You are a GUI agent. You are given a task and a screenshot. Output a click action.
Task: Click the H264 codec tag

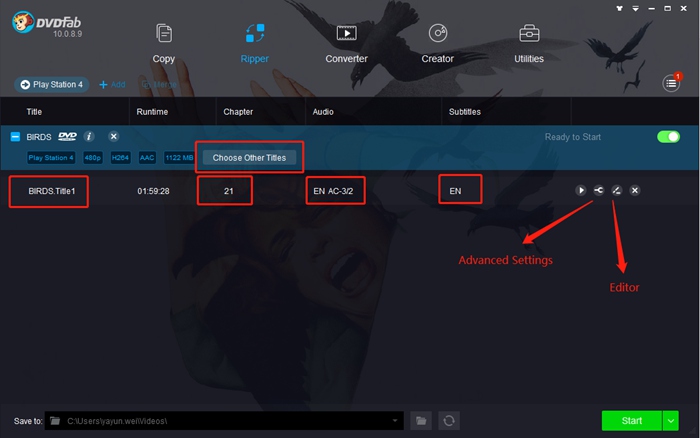(x=120, y=158)
